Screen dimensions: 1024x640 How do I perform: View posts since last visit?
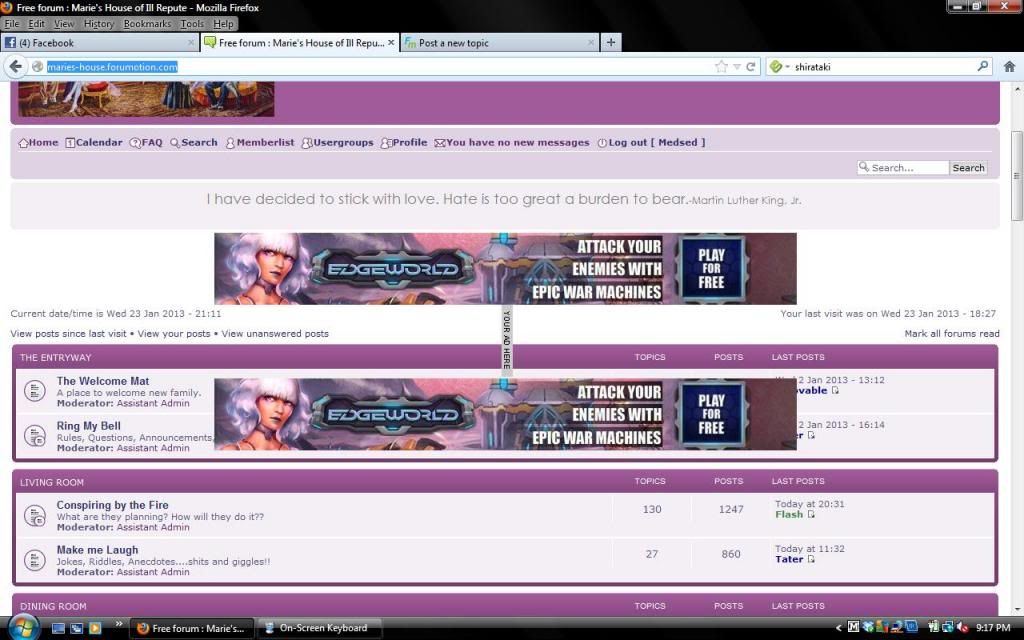pyautogui.click(x=69, y=334)
